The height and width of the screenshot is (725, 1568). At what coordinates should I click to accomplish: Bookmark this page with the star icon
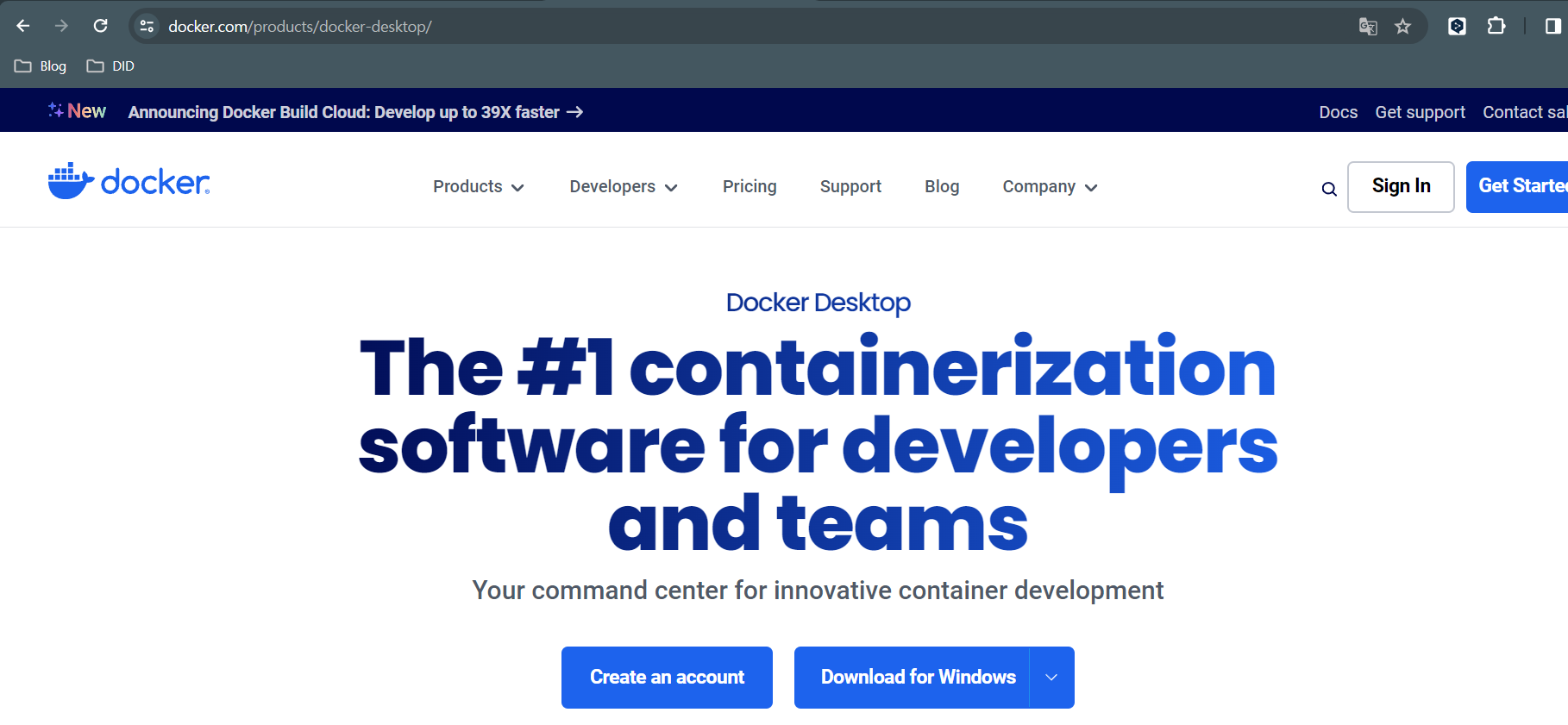click(1403, 27)
